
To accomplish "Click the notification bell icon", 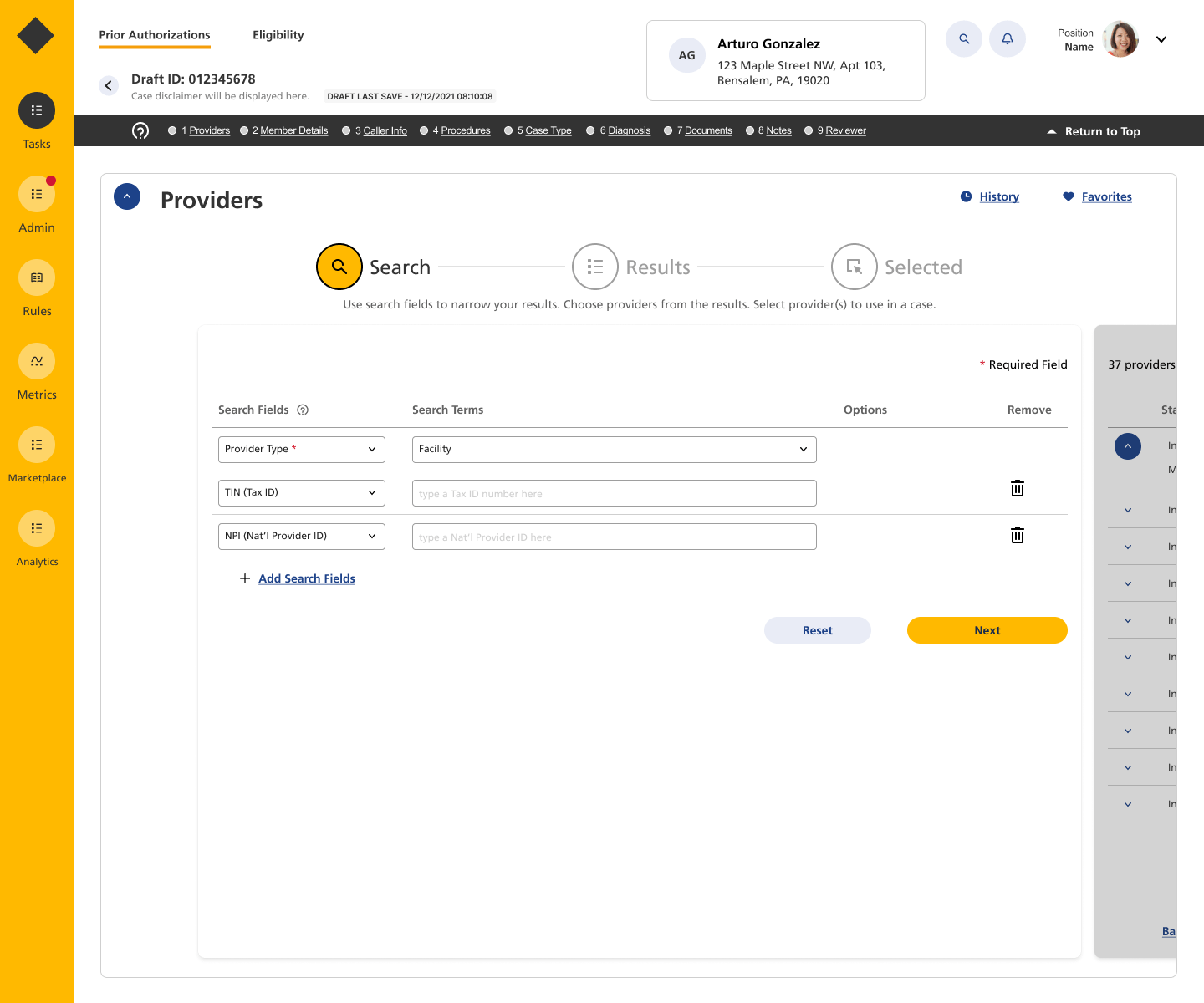I will (1008, 39).
